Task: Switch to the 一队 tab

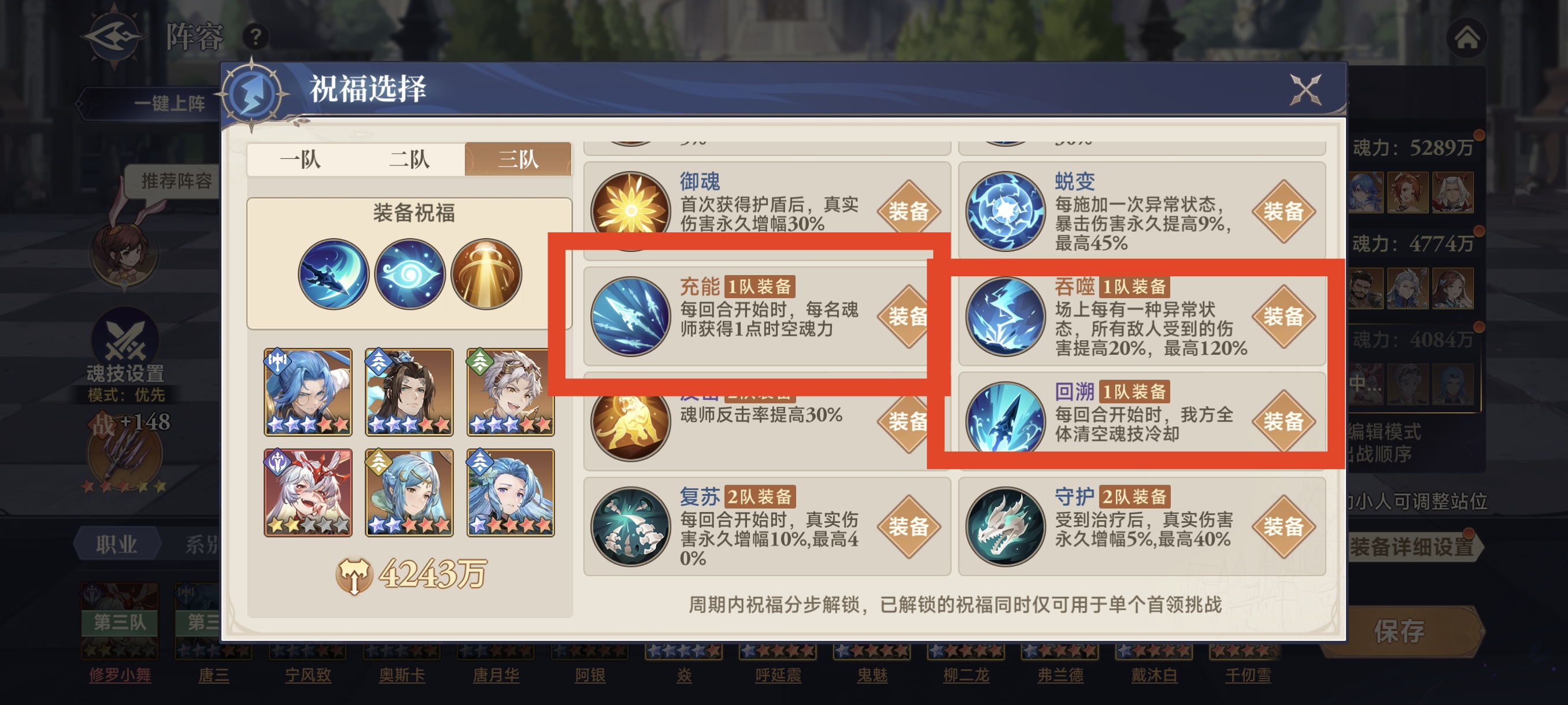Action: [300, 159]
